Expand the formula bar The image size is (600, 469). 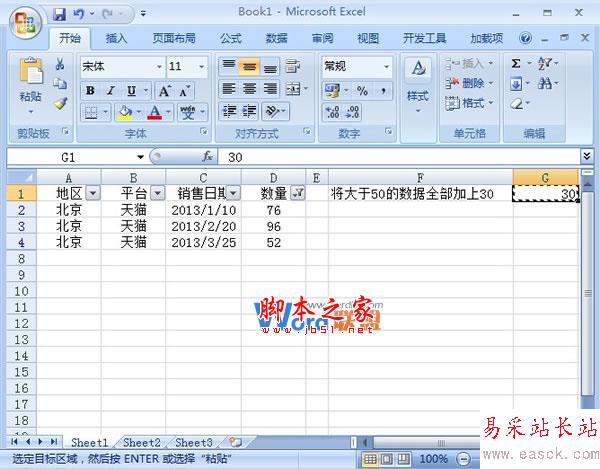(587, 156)
